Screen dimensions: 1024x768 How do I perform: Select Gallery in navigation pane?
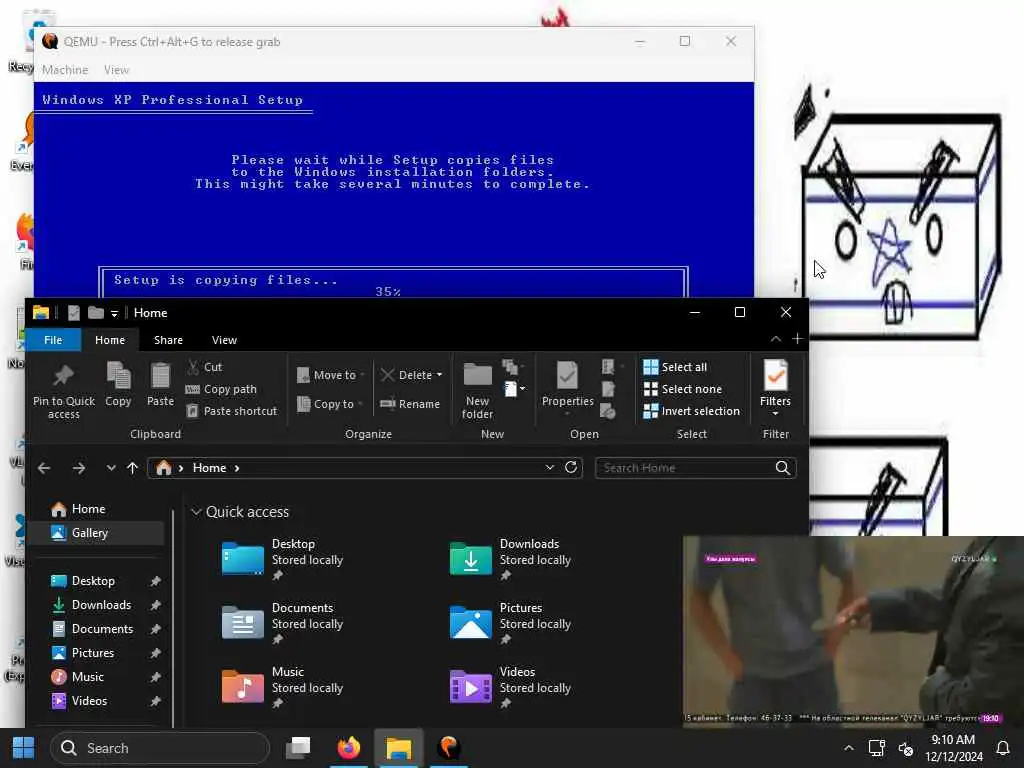pyautogui.click(x=97, y=533)
